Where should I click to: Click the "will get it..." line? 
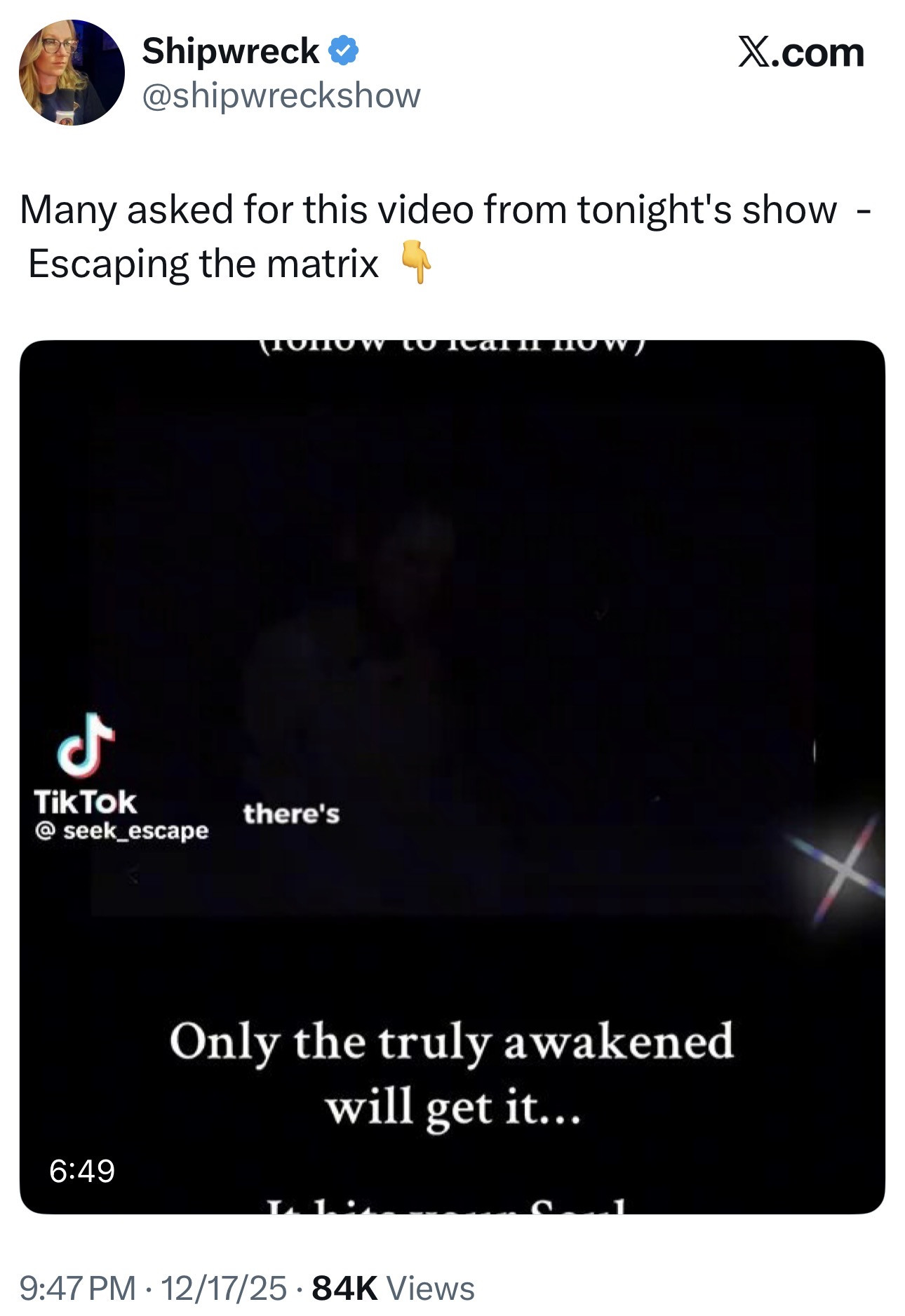tap(452, 1108)
